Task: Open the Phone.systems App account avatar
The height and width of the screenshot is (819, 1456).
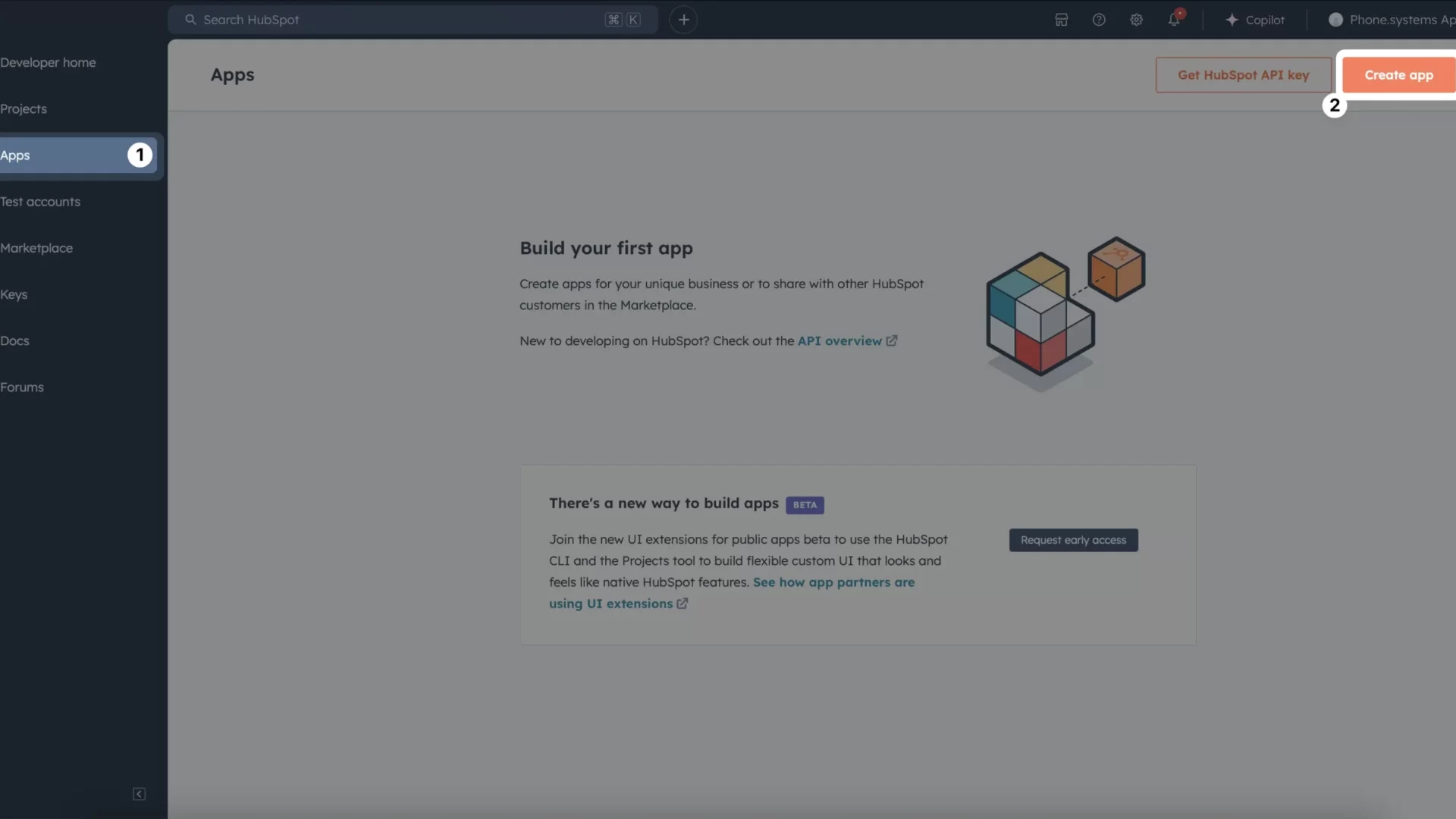Action: (x=1336, y=20)
